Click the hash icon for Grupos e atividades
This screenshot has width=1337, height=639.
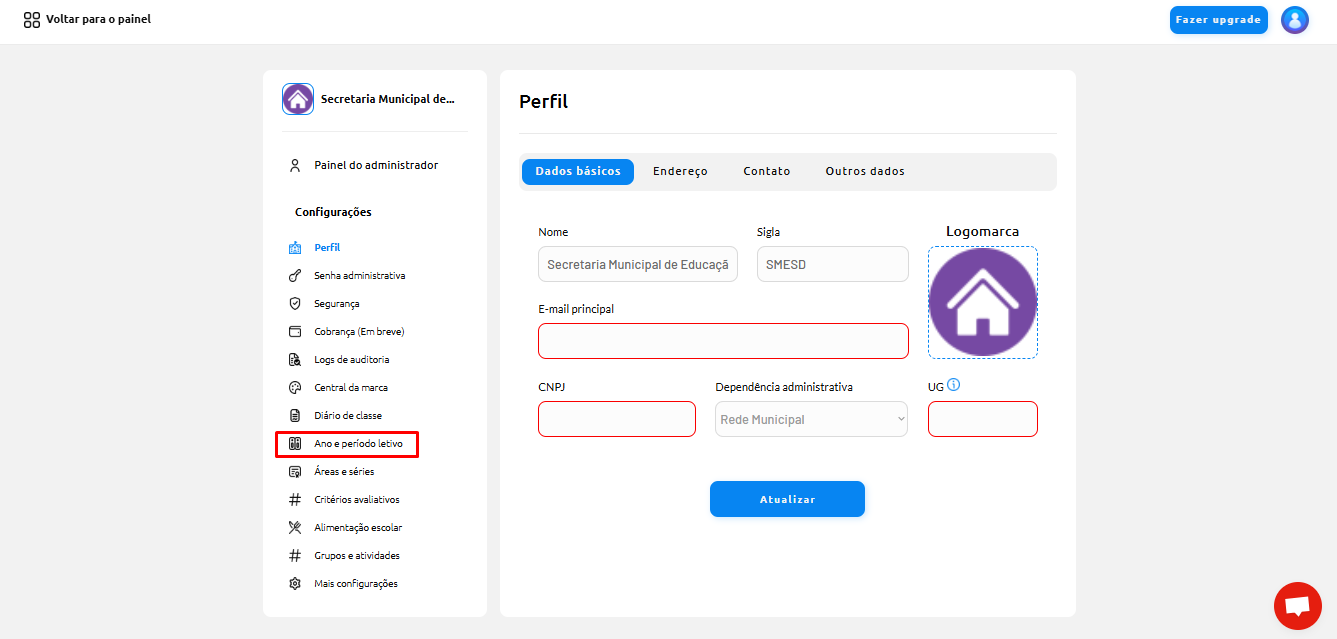(x=295, y=556)
